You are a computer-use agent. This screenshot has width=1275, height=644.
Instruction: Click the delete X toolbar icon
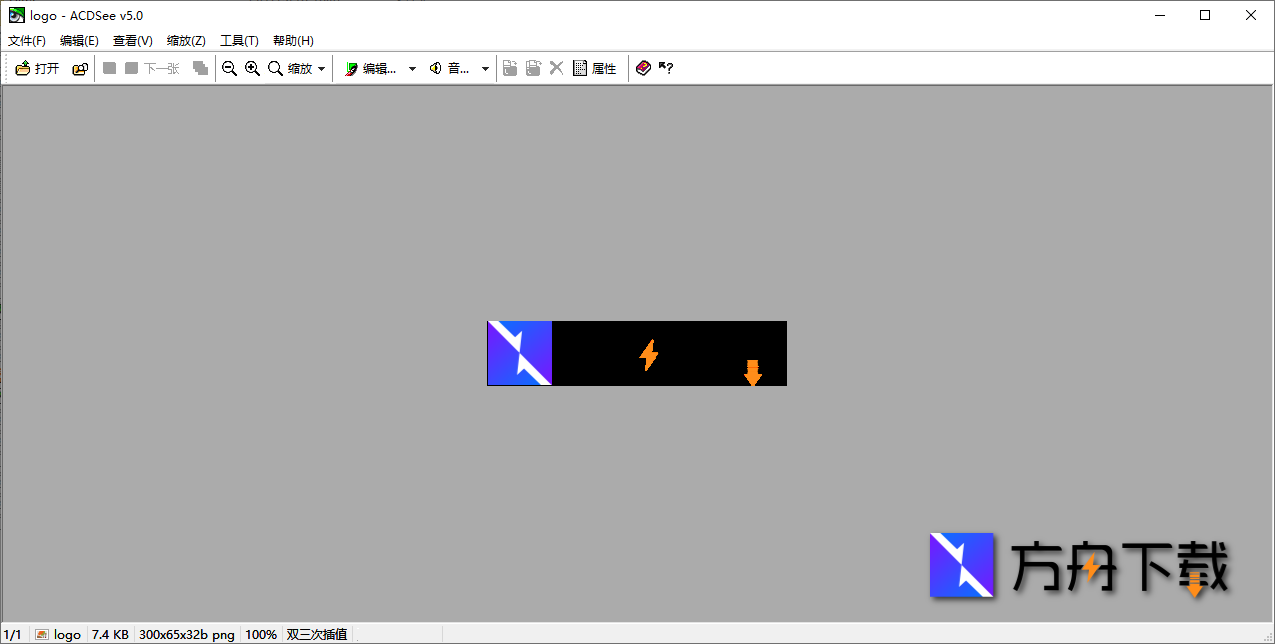tap(557, 68)
